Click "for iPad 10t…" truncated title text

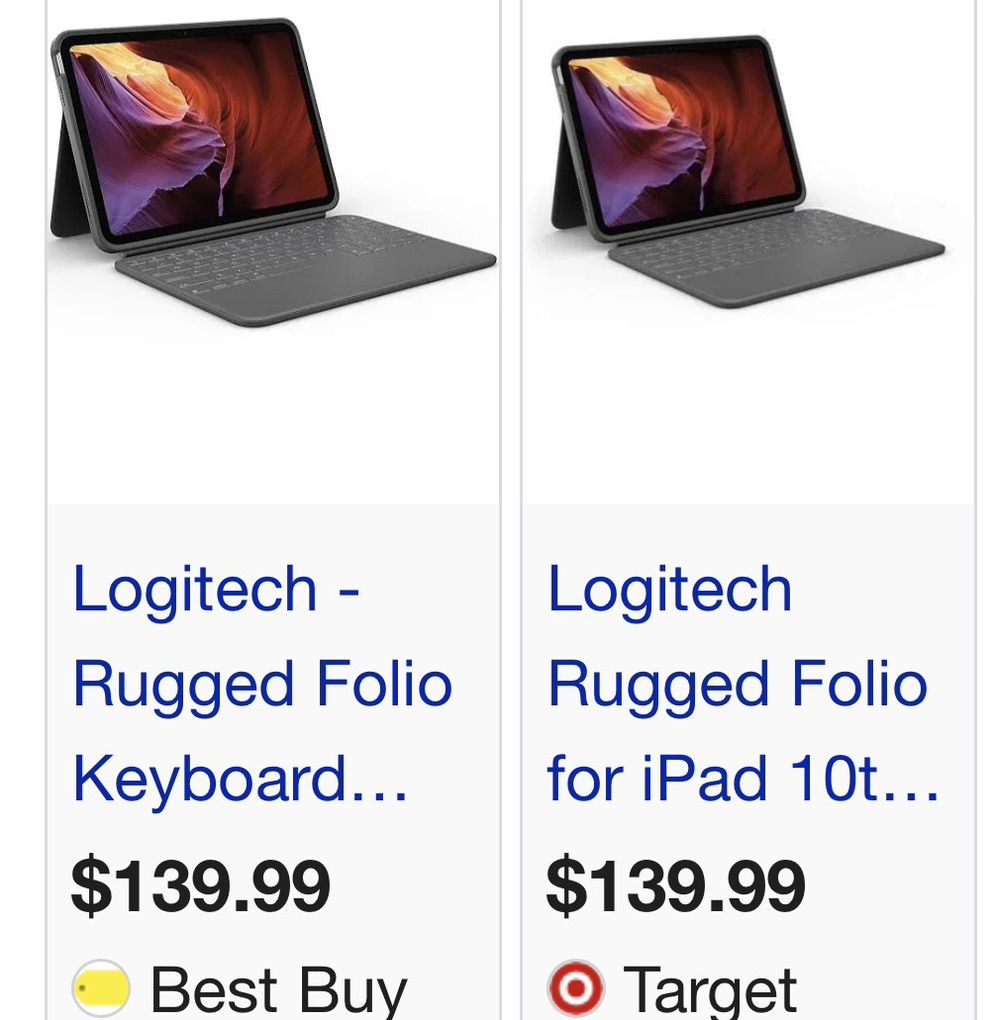tap(743, 779)
